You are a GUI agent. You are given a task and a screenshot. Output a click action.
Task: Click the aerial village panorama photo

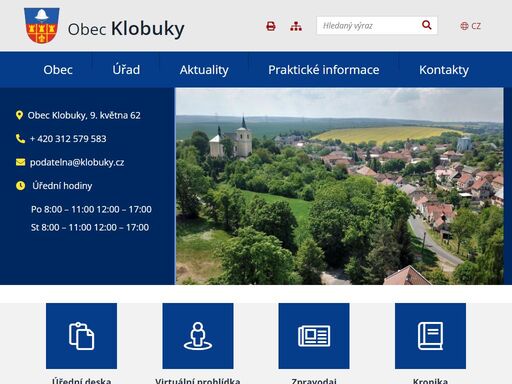click(340, 186)
